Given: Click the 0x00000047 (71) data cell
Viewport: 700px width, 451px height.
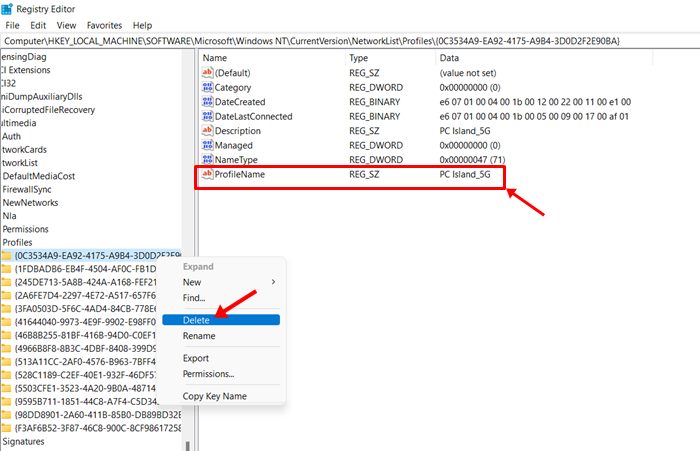Looking at the screenshot, I should (x=472, y=159).
